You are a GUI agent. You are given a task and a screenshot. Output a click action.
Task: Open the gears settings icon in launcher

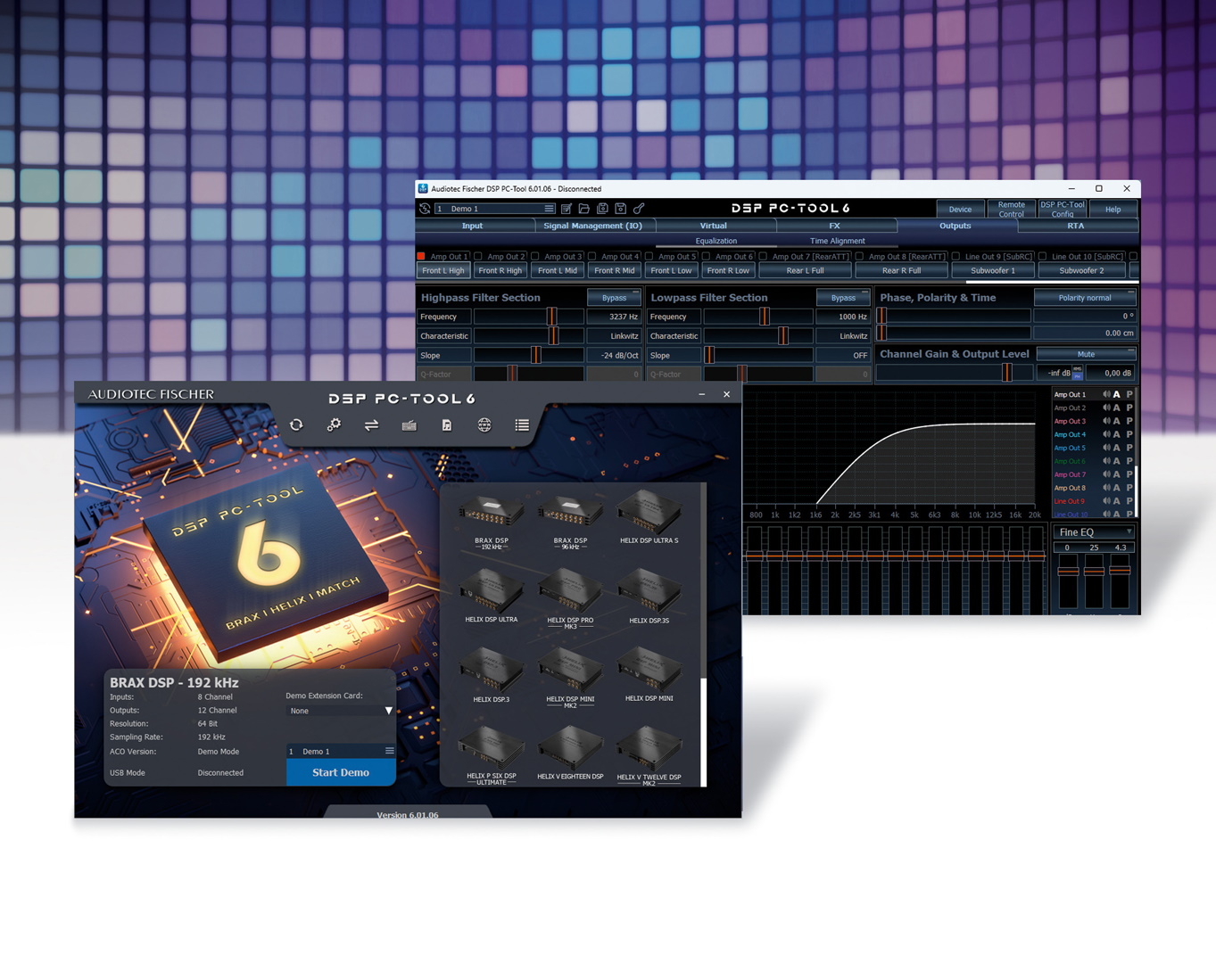pyautogui.click(x=334, y=425)
